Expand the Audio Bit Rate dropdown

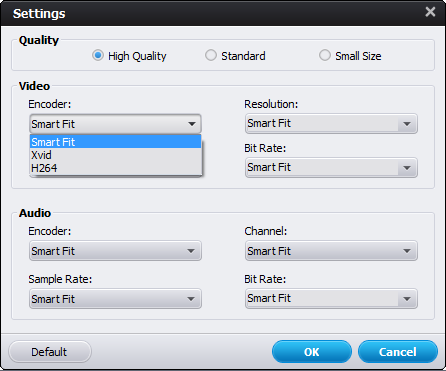pos(331,299)
